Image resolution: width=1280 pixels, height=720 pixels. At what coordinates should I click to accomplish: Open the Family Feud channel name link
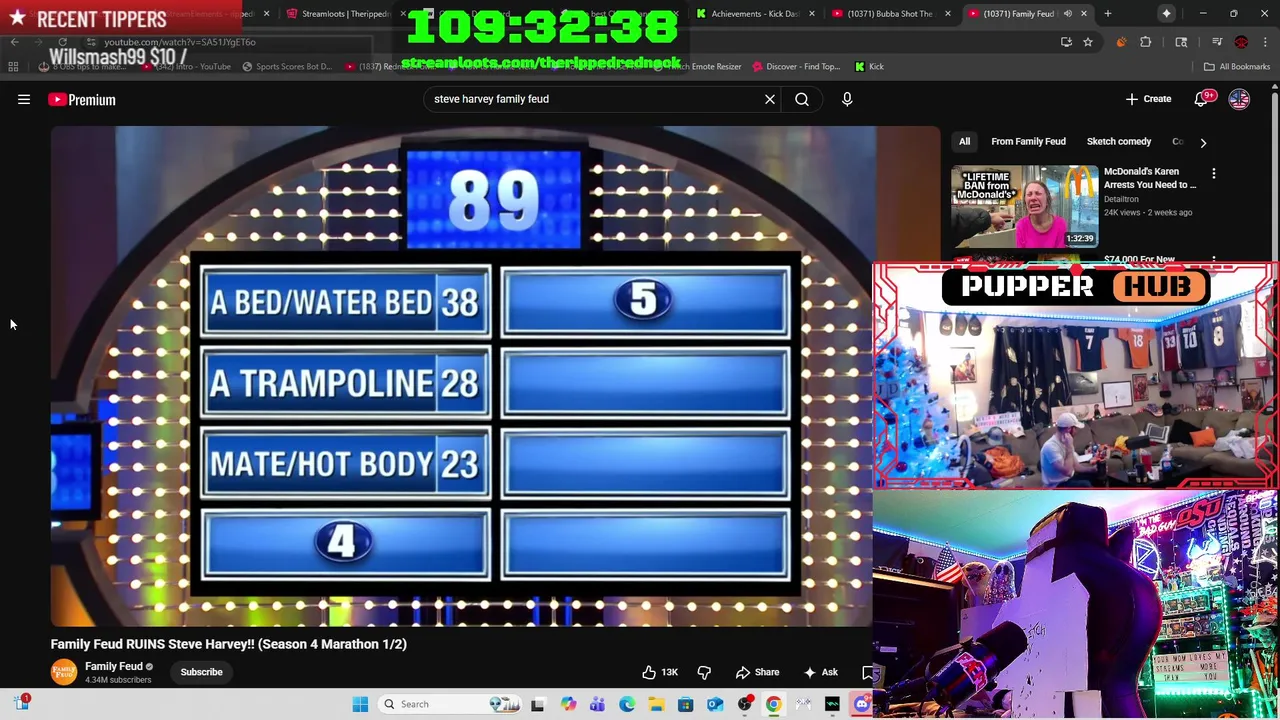114,666
